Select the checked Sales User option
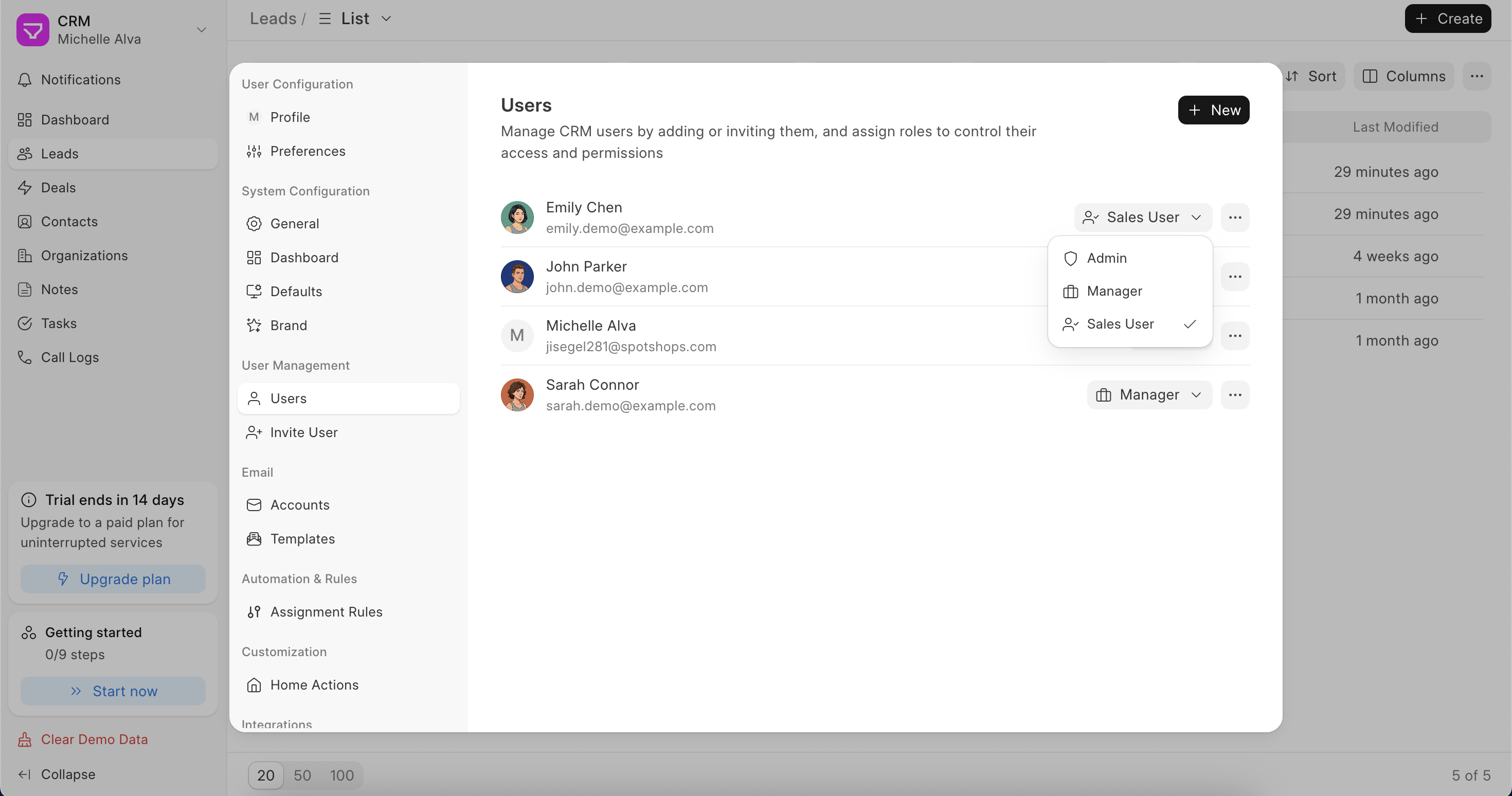Image resolution: width=1512 pixels, height=796 pixels. click(x=1120, y=324)
